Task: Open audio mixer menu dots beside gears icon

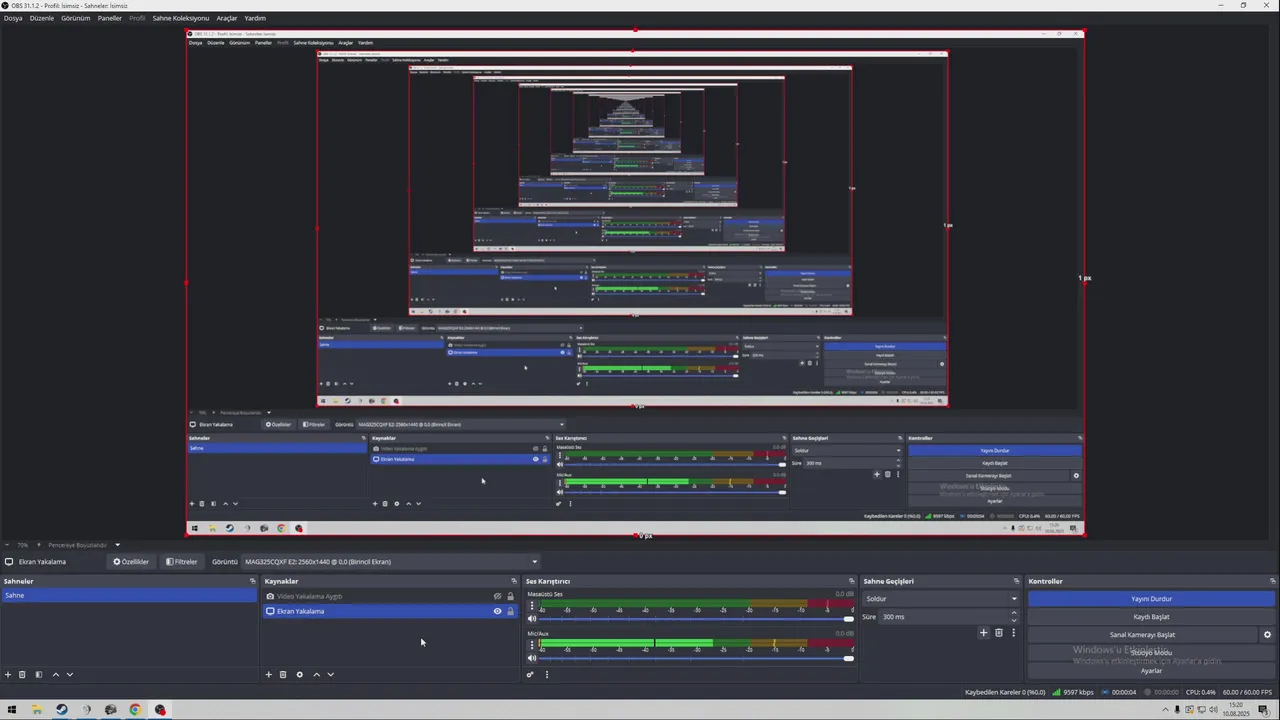Action: [547, 675]
